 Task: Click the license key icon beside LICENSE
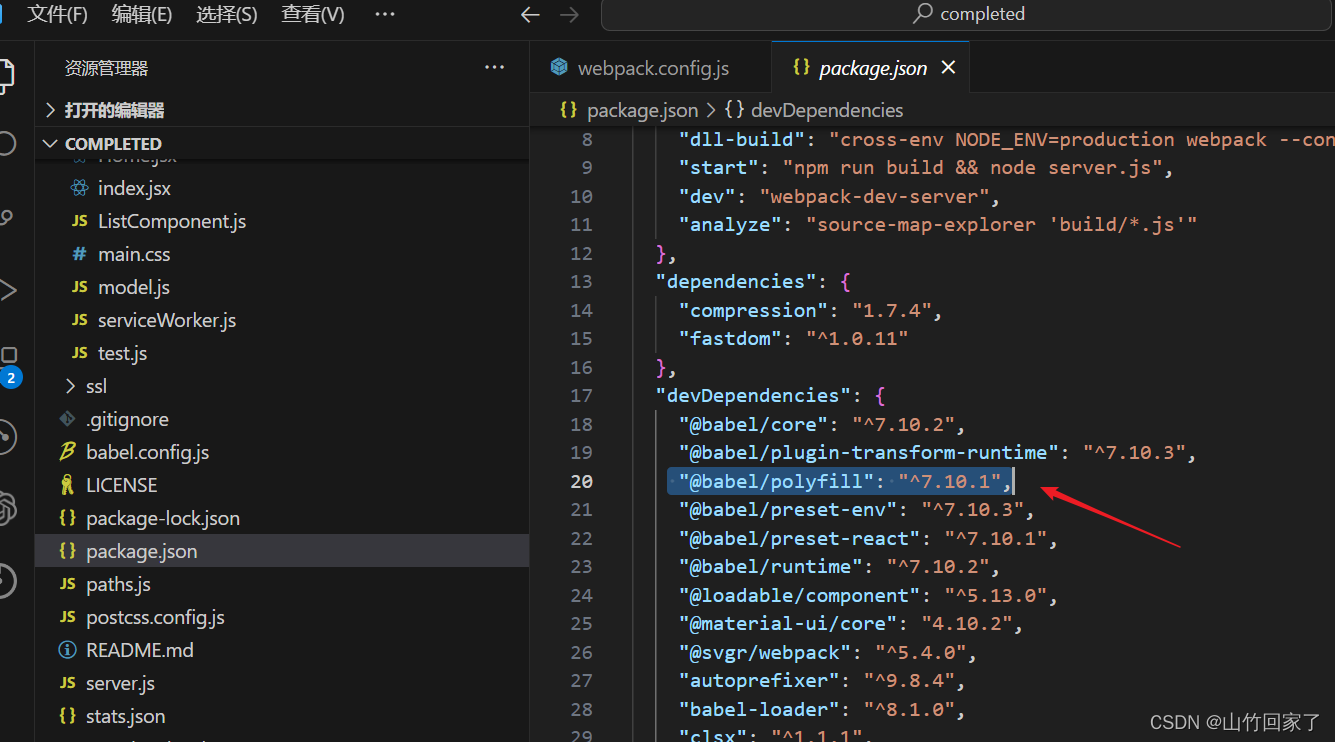[67, 485]
